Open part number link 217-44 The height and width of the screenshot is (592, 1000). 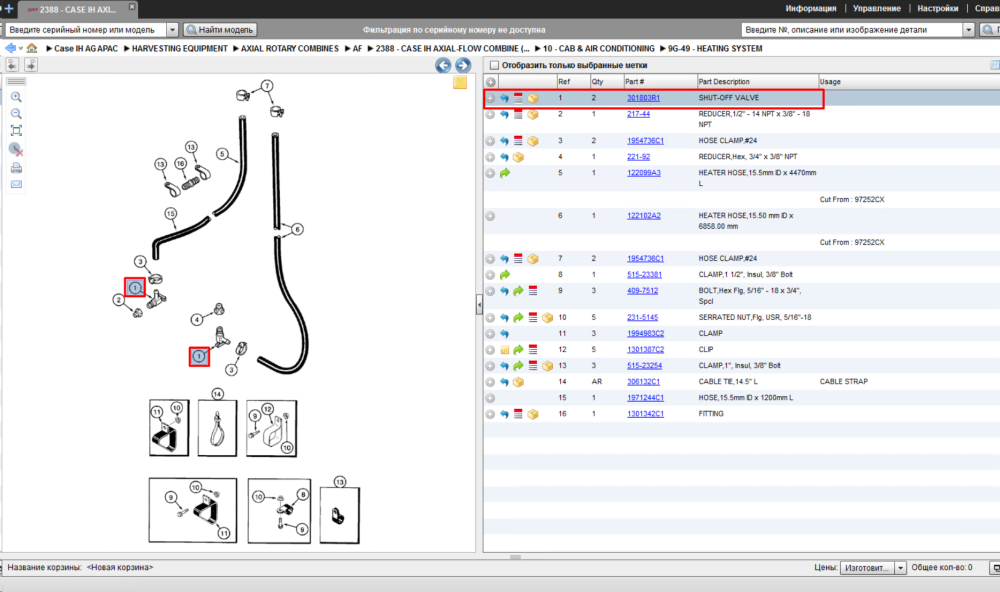[638, 114]
